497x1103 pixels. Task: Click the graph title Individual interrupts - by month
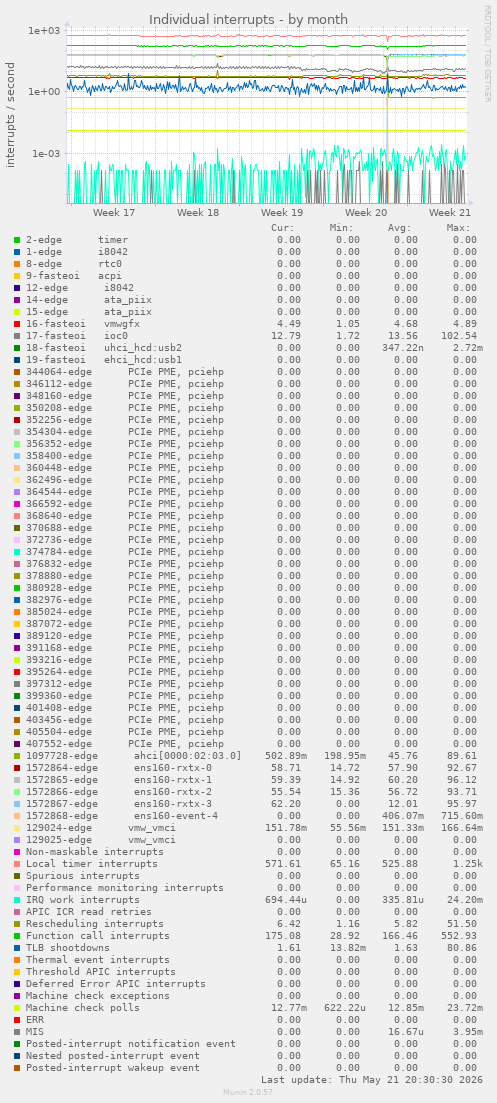[x=248, y=19]
